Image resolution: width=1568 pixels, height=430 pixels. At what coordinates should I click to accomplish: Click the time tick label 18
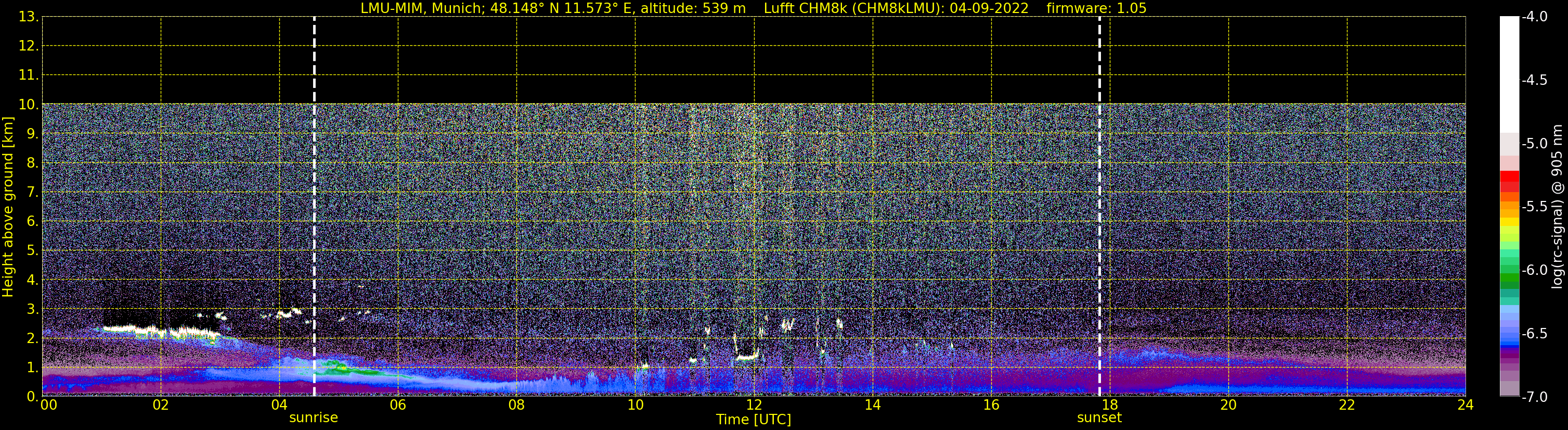tap(1110, 405)
